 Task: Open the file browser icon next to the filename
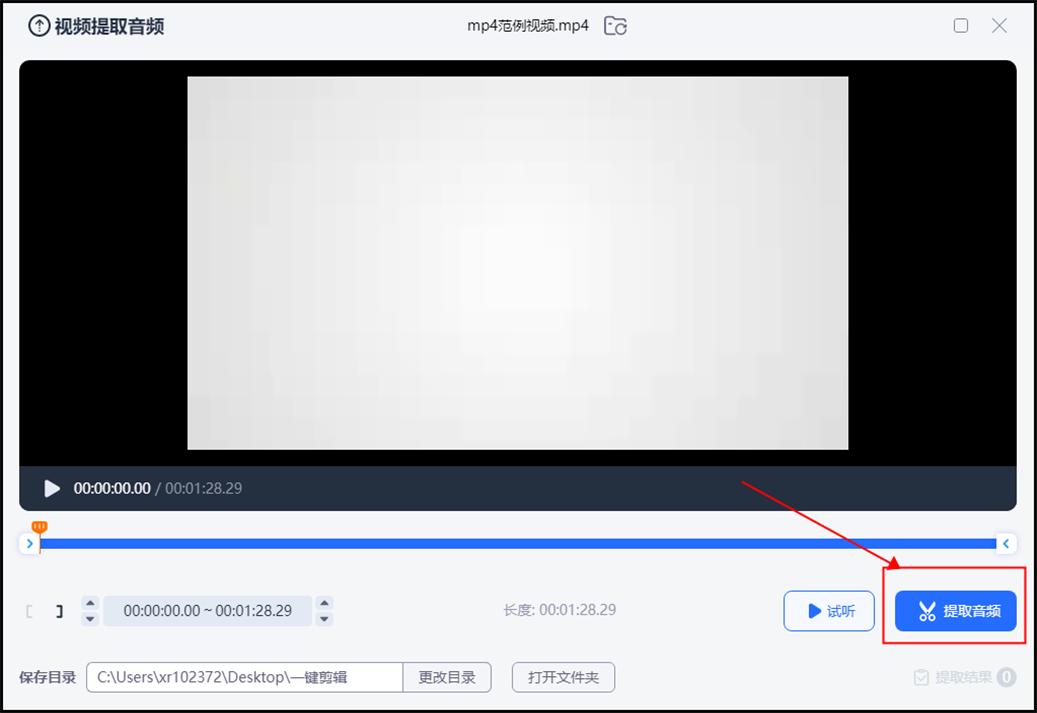[x=616, y=26]
